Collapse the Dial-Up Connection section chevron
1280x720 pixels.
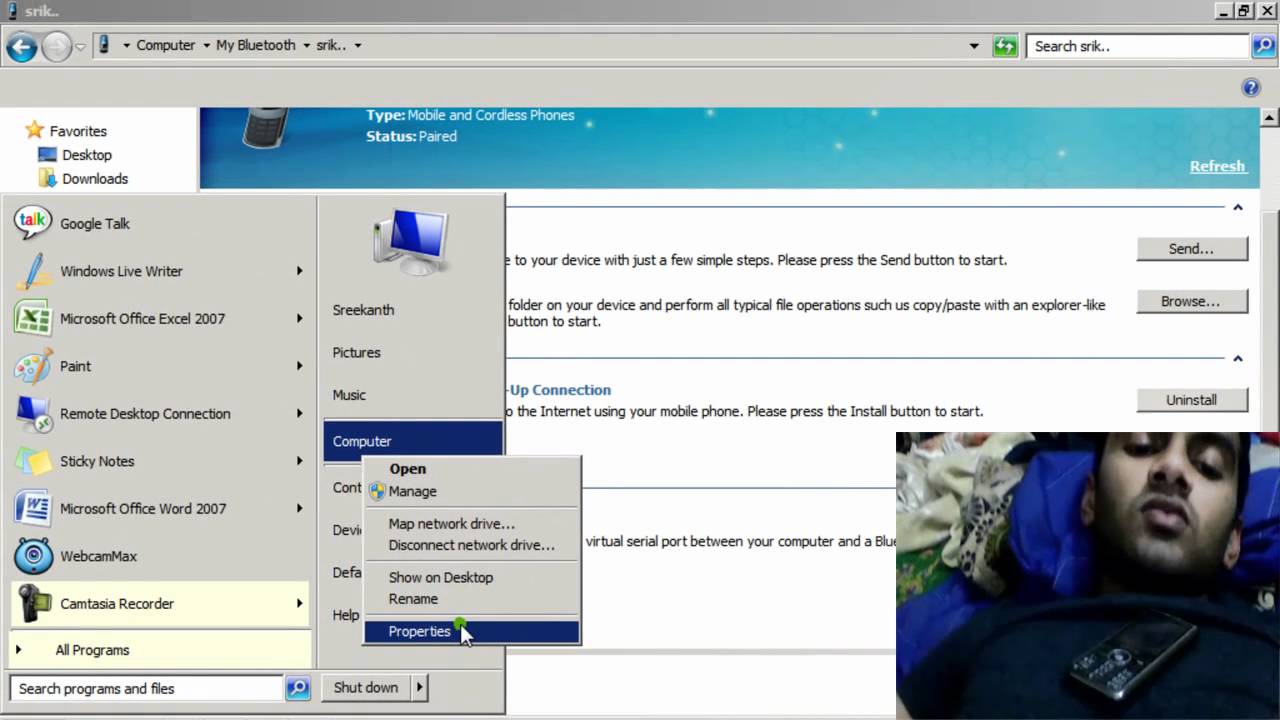1237,358
